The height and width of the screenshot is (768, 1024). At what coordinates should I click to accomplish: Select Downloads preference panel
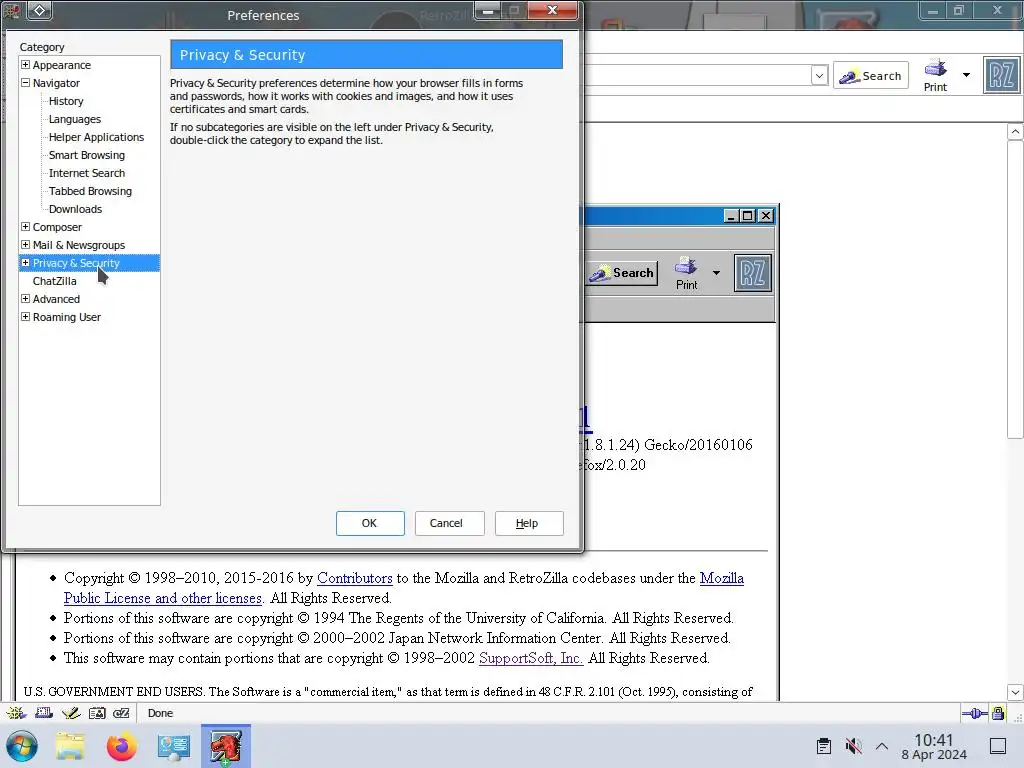(x=75, y=209)
